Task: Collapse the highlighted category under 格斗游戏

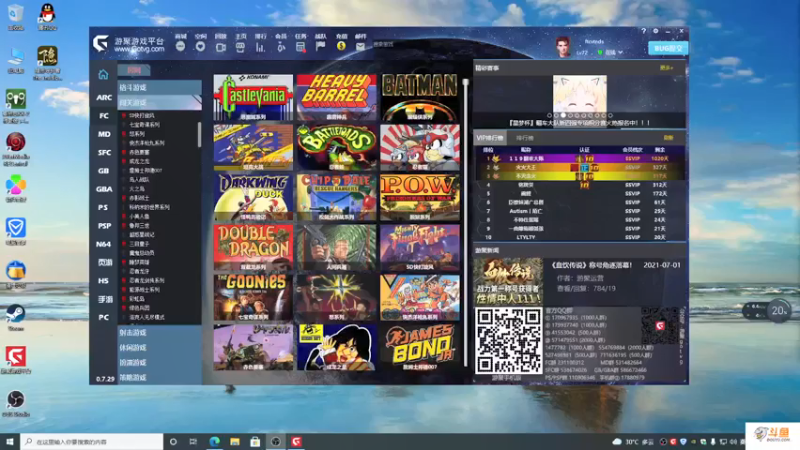Action: [160, 103]
